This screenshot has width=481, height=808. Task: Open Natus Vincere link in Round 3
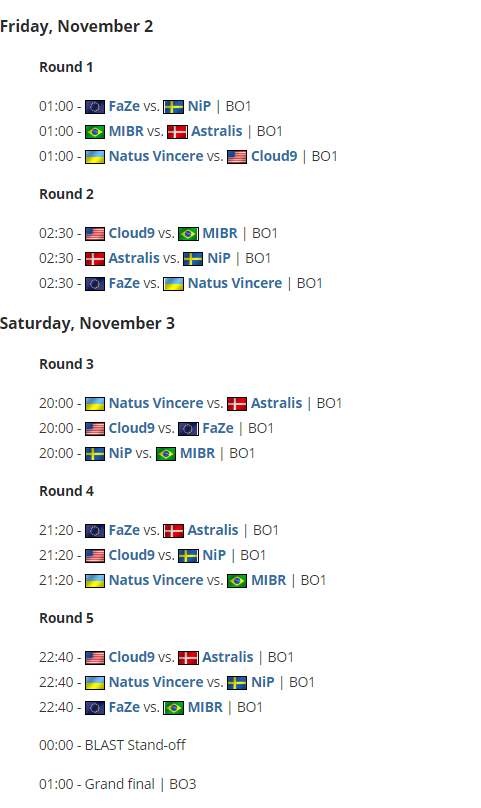[x=156, y=403]
